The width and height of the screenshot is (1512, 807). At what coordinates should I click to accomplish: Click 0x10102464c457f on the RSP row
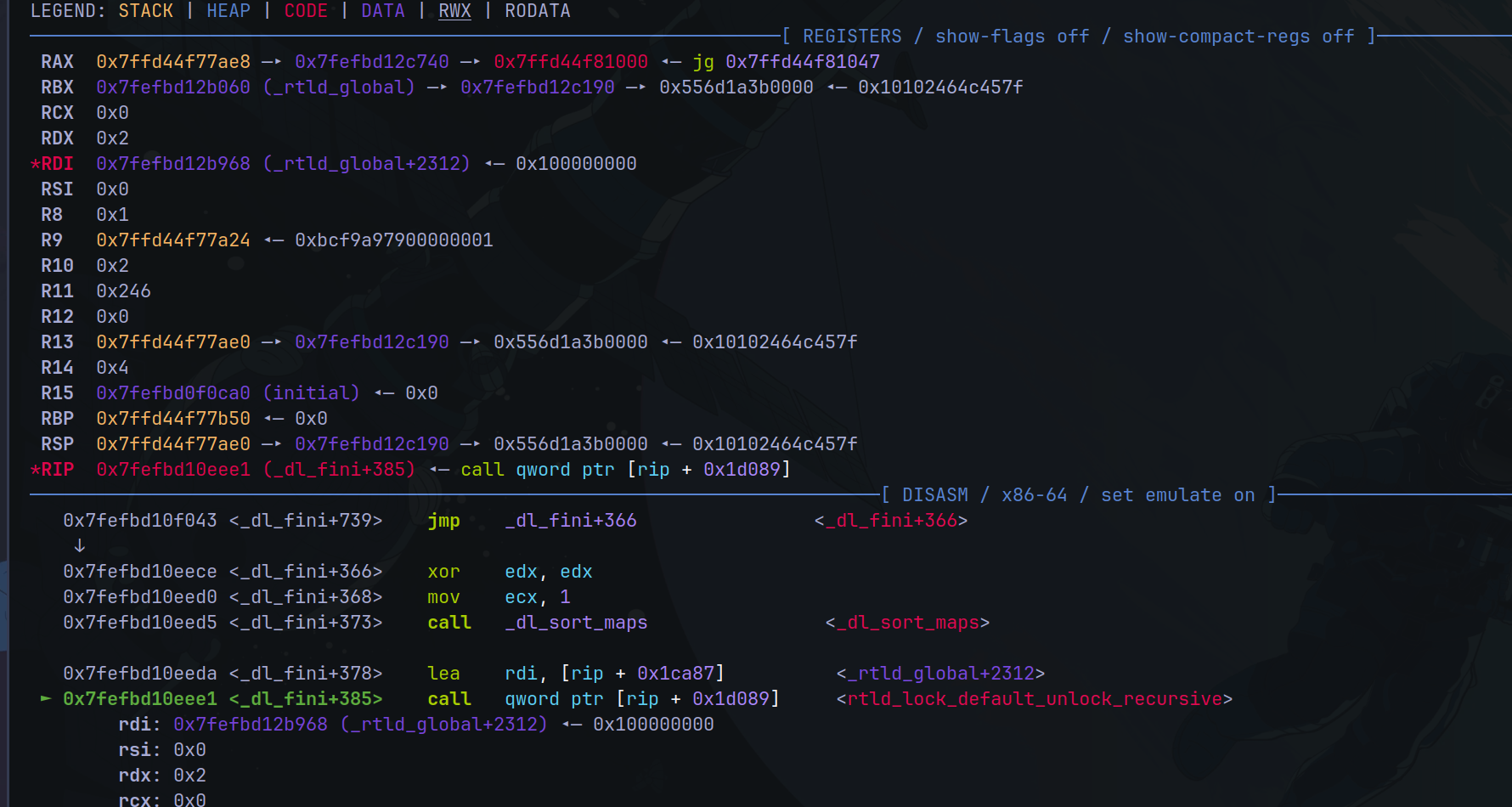coord(775,444)
